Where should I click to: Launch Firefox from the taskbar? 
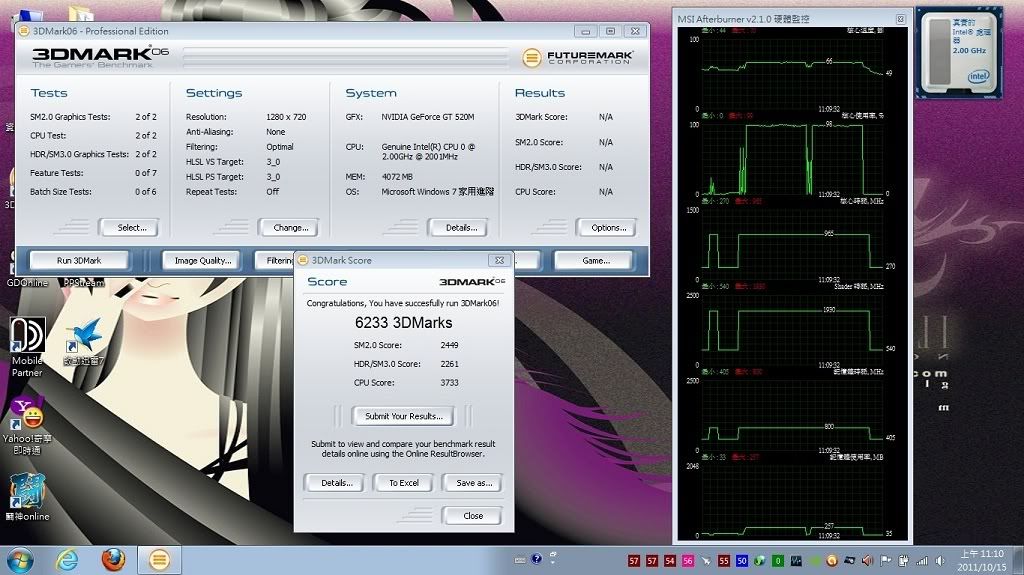click(113, 560)
